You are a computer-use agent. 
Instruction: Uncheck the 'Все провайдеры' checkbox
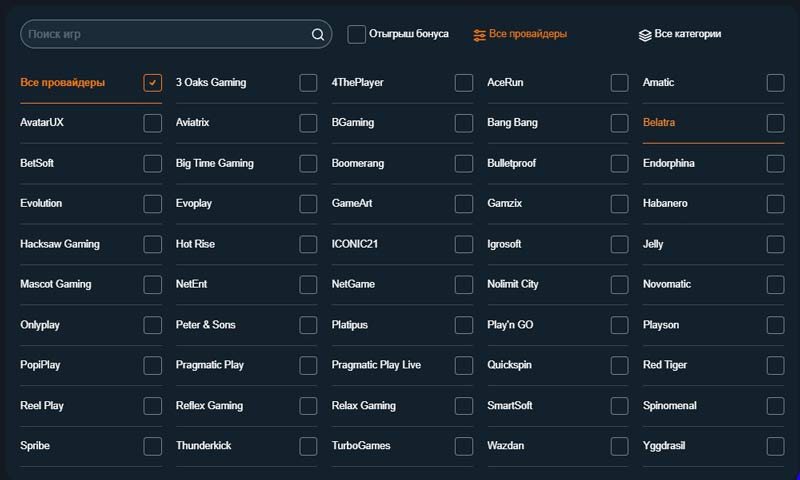pyautogui.click(x=152, y=83)
